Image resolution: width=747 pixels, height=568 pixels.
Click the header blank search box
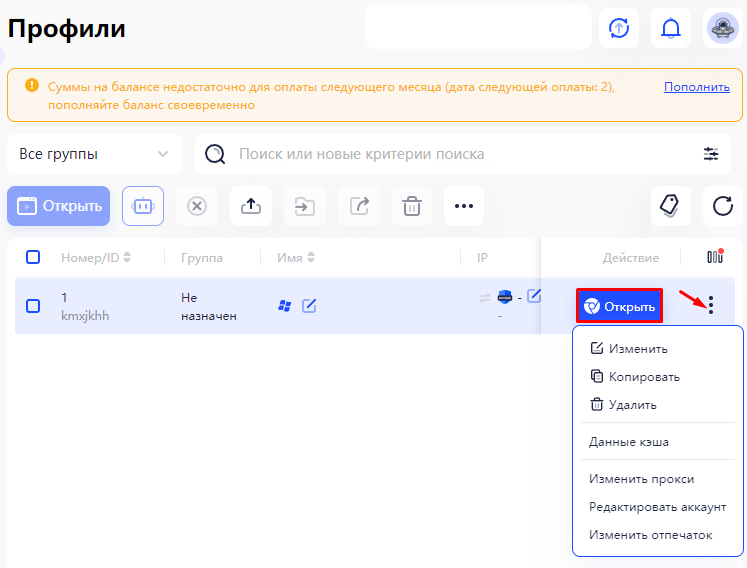(x=478, y=27)
